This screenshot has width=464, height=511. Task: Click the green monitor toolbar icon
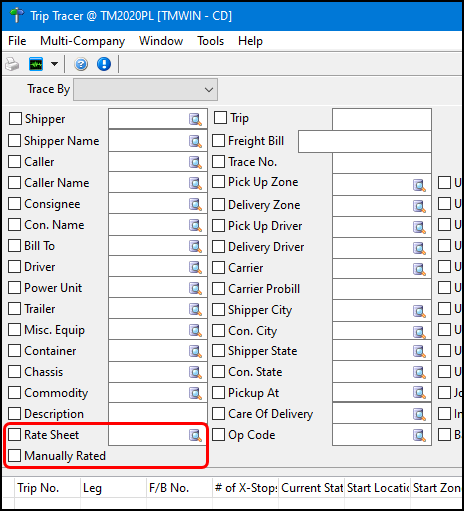click(x=36, y=64)
